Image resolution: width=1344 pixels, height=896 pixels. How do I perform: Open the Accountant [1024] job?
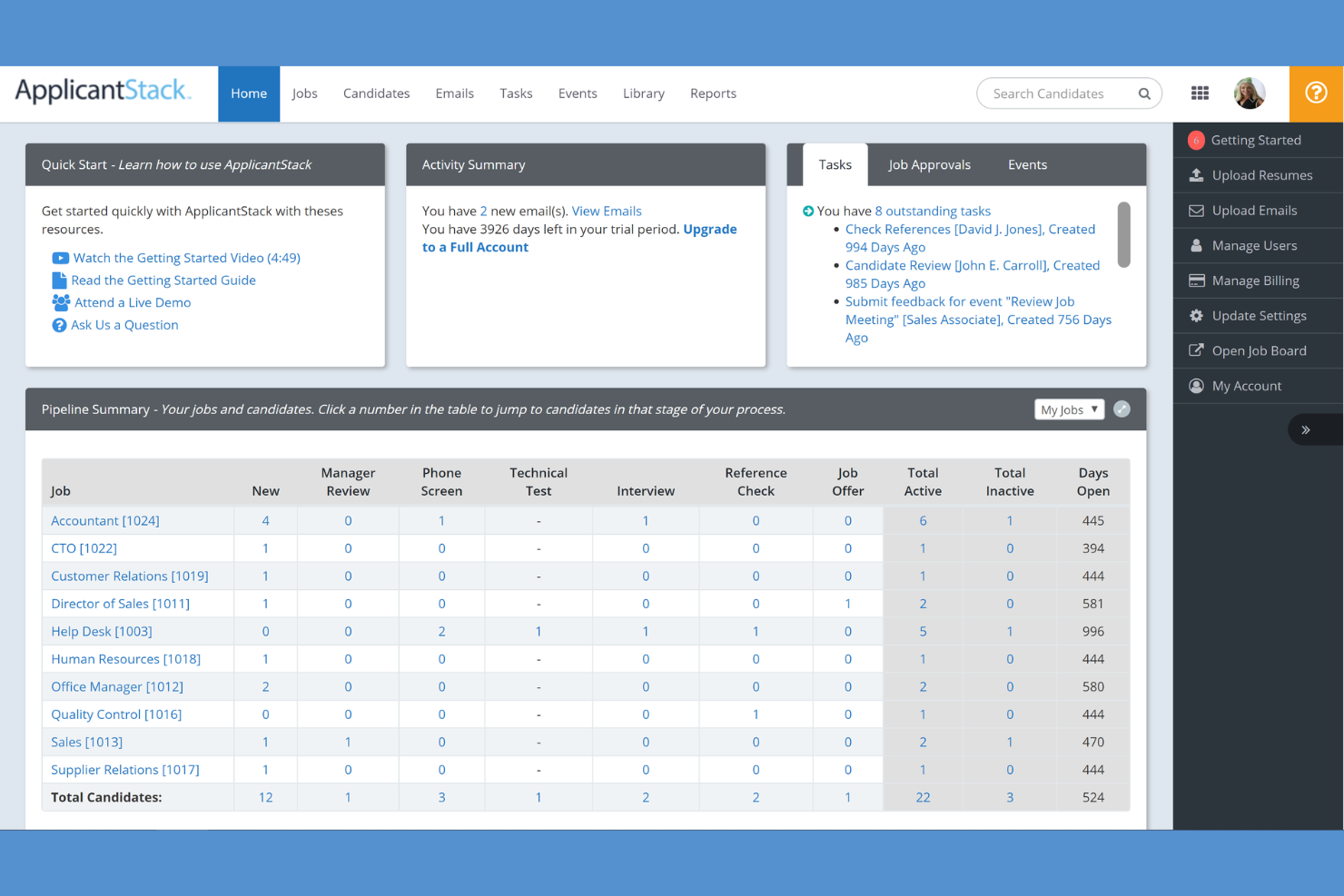click(x=105, y=521)
